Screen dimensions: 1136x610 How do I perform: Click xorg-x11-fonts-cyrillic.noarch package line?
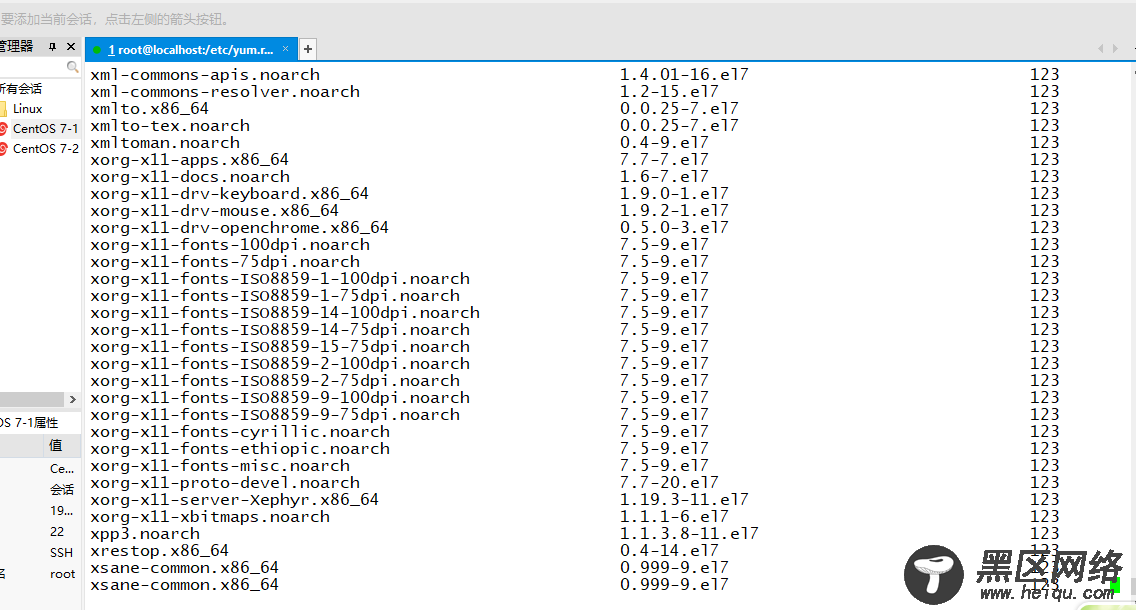241,432
